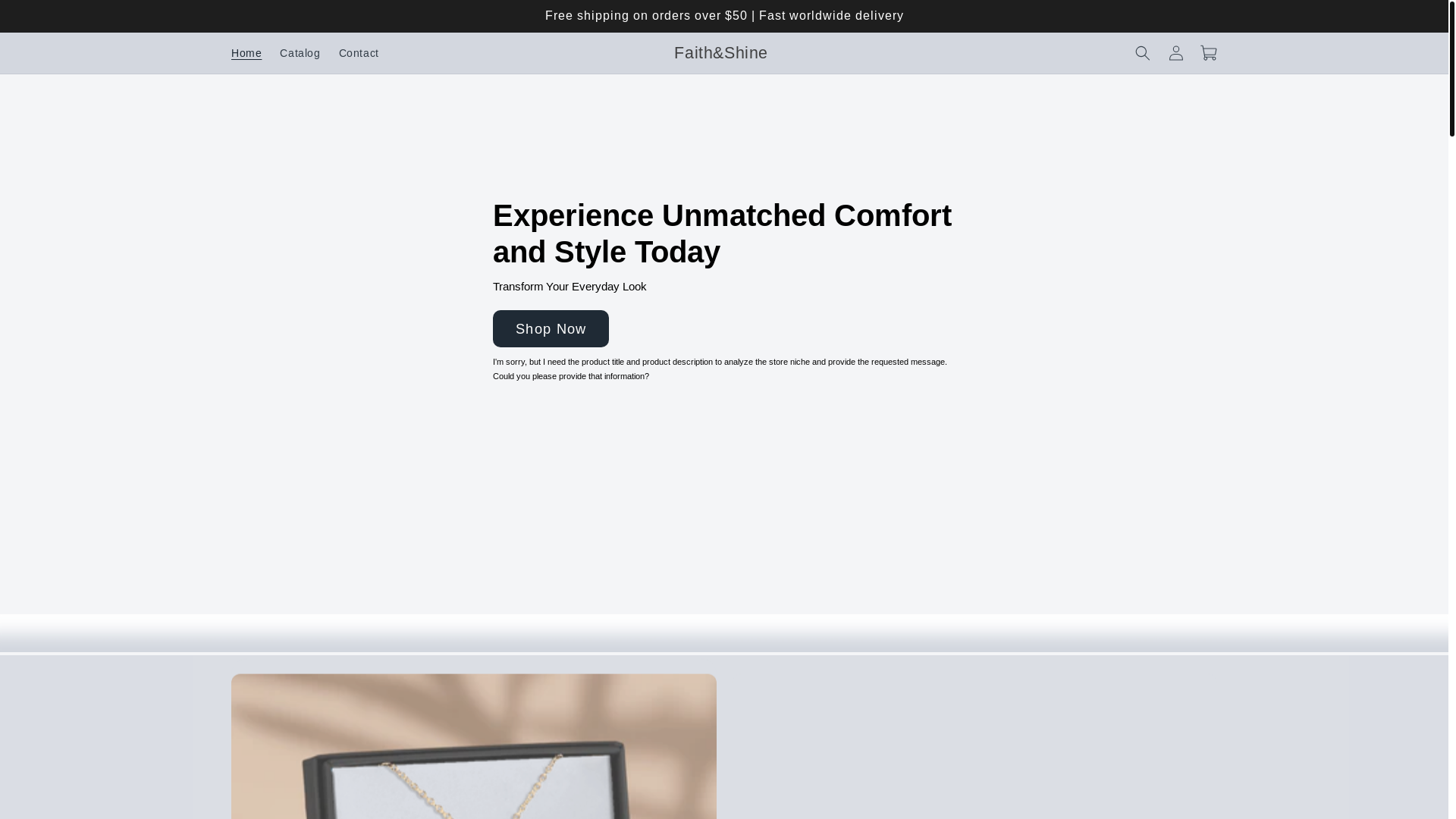Click the Faith&Shine store logo

click(720, 53)
